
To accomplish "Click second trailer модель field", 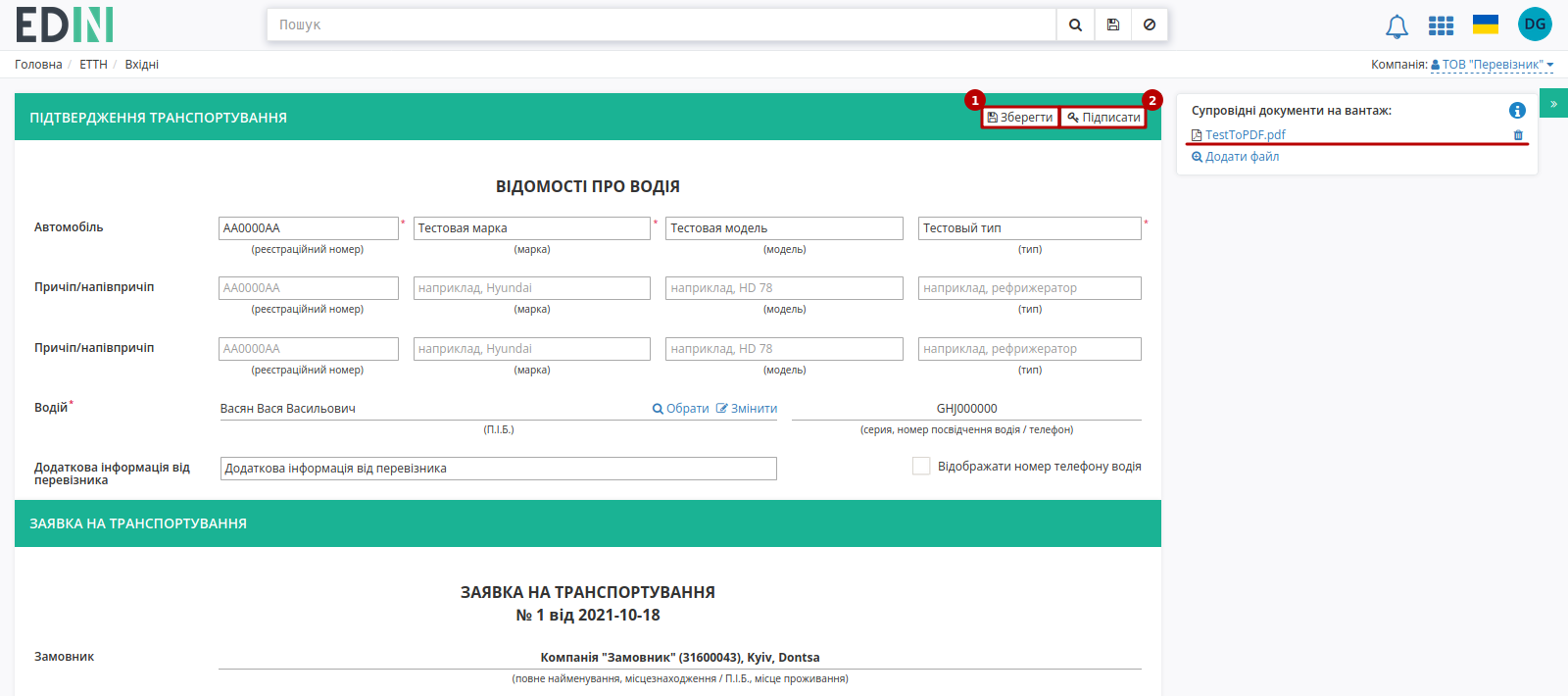I will tap(784, 349).
